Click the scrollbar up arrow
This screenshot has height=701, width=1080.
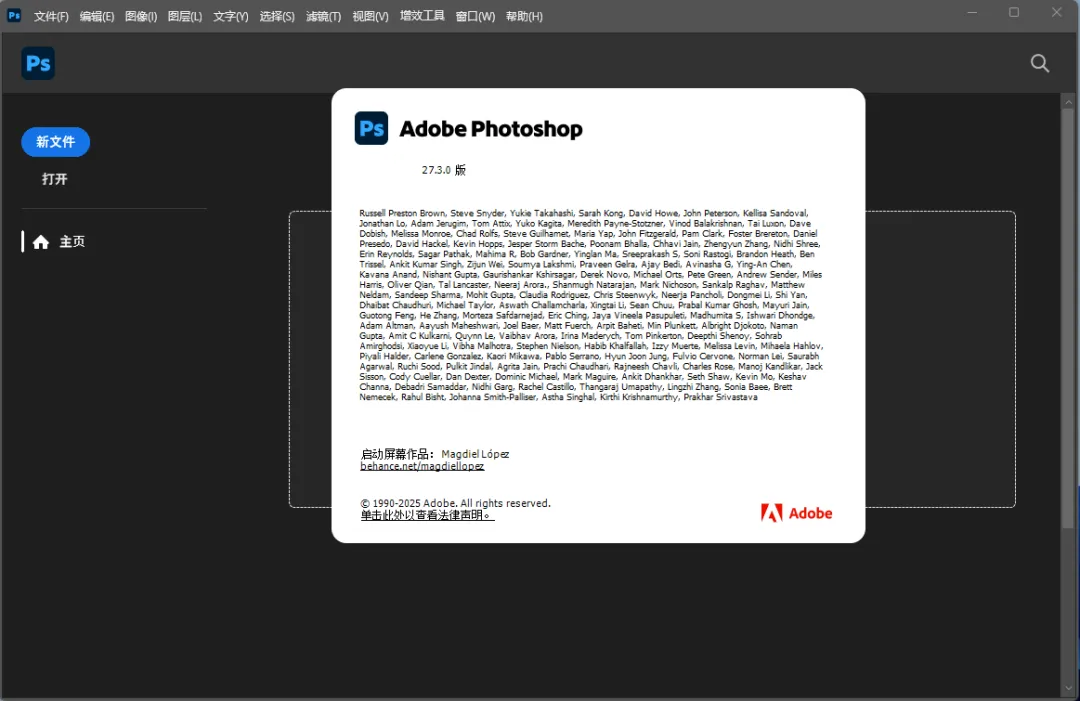click(1068, 101)
